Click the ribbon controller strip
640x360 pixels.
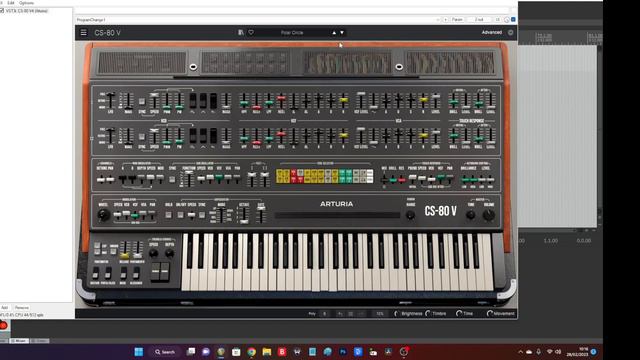(337, 216)
